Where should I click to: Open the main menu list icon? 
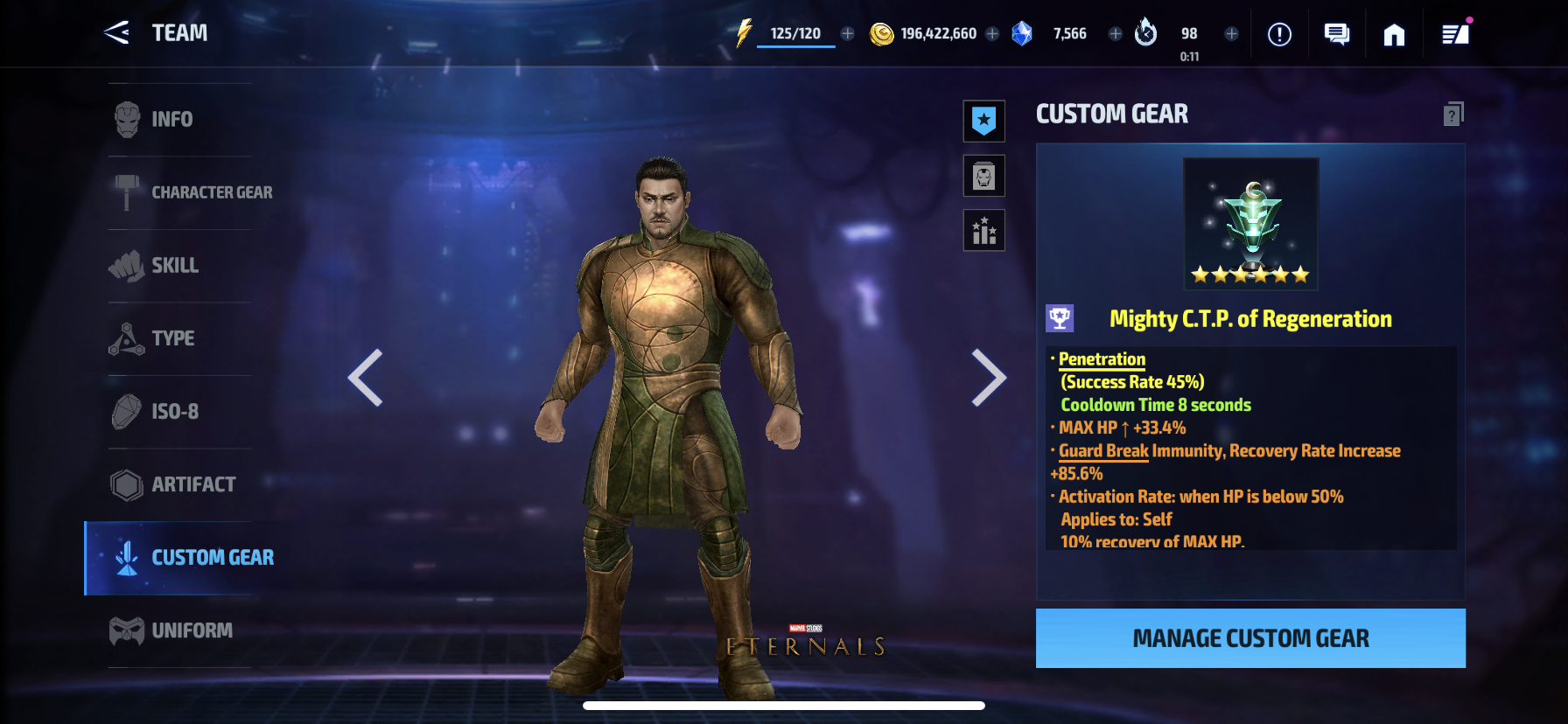[1455, 34]
